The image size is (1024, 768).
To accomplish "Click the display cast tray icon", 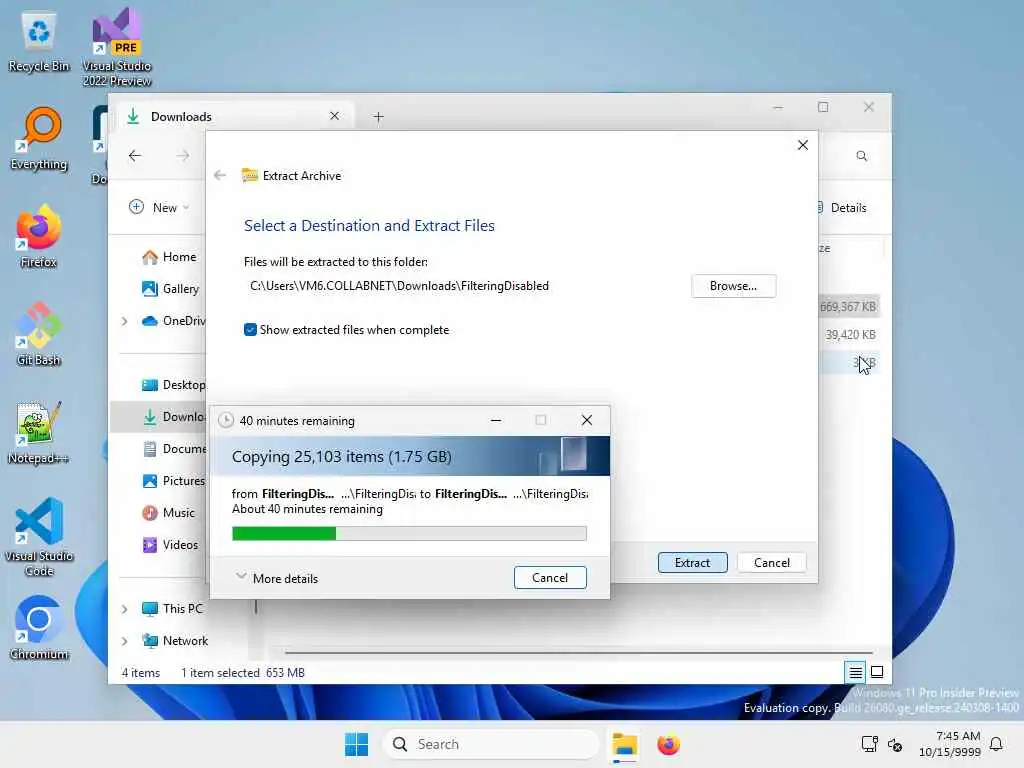I will (x=869, y=744).
